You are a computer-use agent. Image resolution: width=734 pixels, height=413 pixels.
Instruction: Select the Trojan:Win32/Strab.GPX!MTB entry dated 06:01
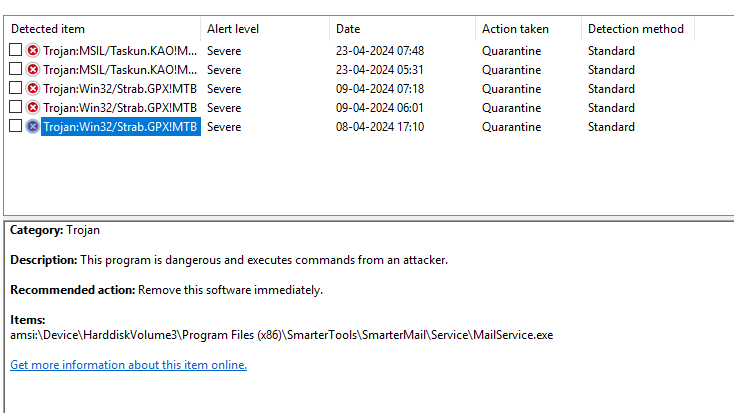tap(120, 108)
